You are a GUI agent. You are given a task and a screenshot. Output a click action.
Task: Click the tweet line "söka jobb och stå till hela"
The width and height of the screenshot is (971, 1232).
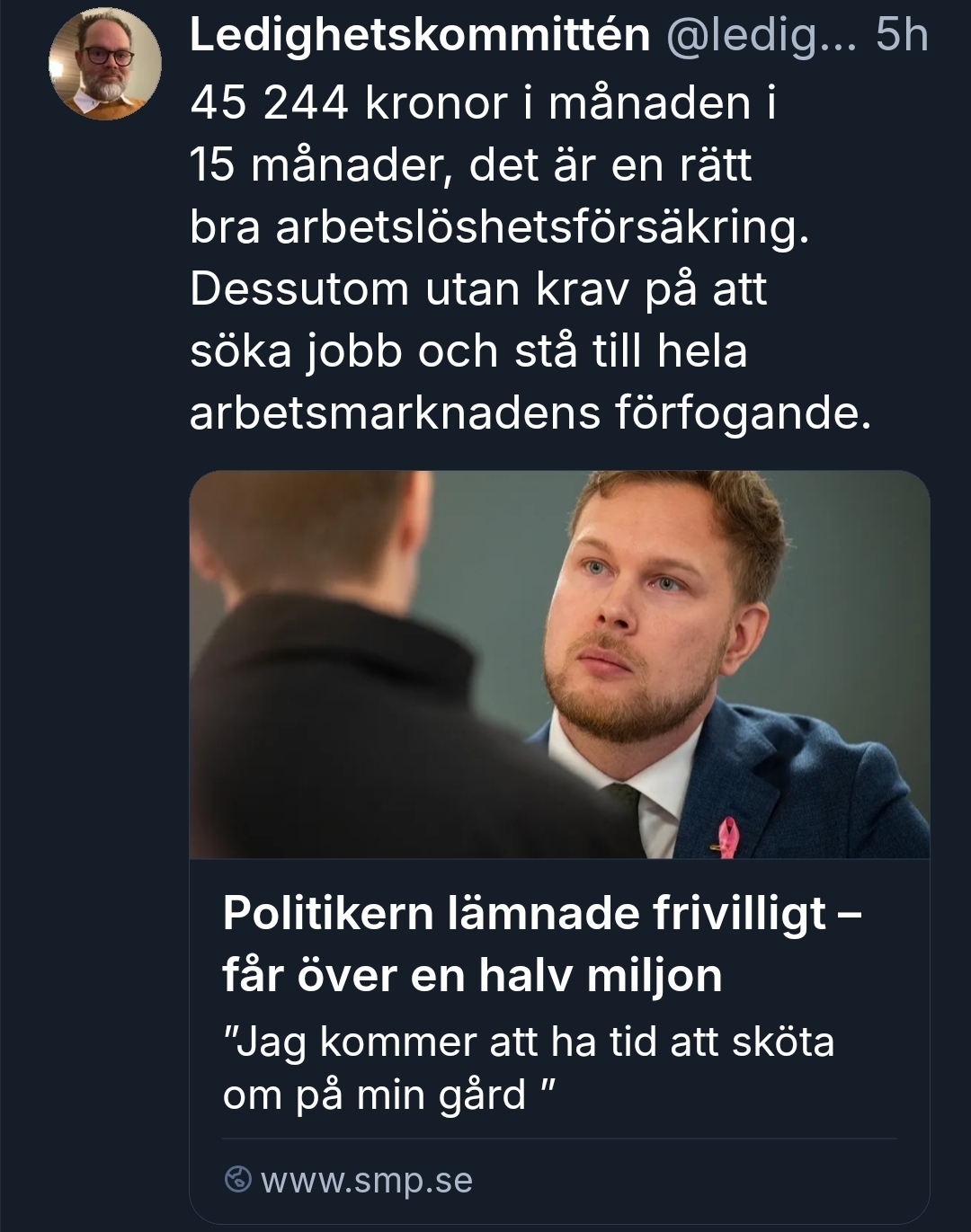pyautogui.click(x=468, y=351)
